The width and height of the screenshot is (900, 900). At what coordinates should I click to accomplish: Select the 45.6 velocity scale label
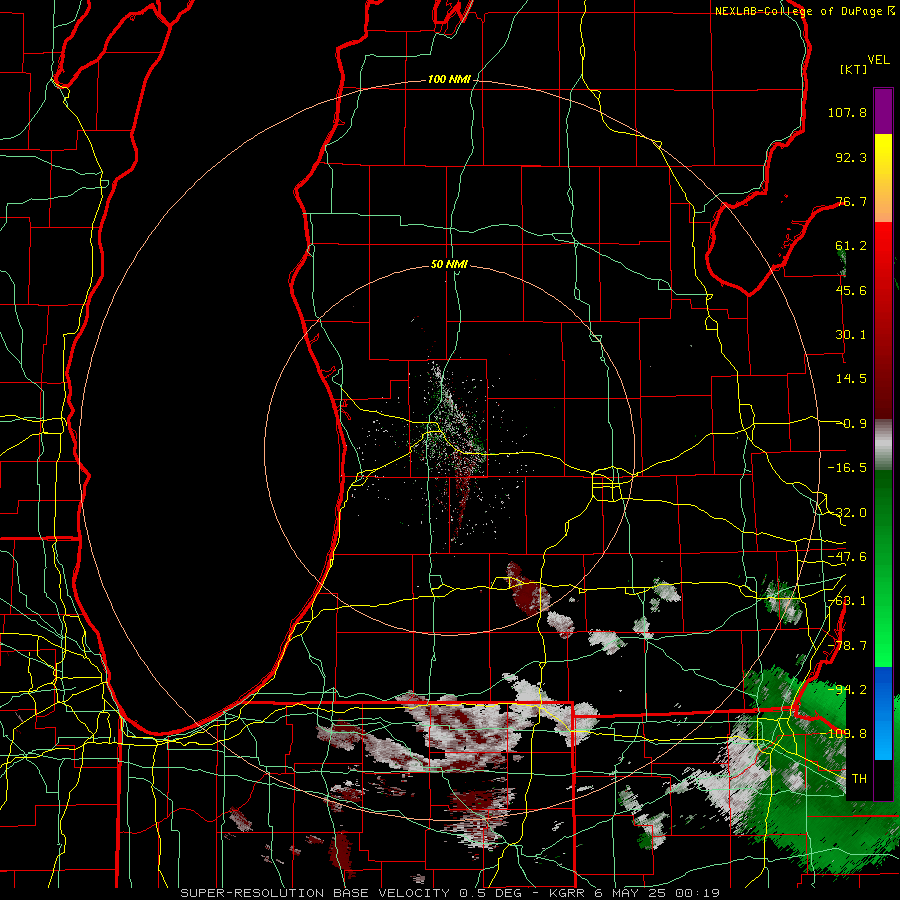[851, 290]
